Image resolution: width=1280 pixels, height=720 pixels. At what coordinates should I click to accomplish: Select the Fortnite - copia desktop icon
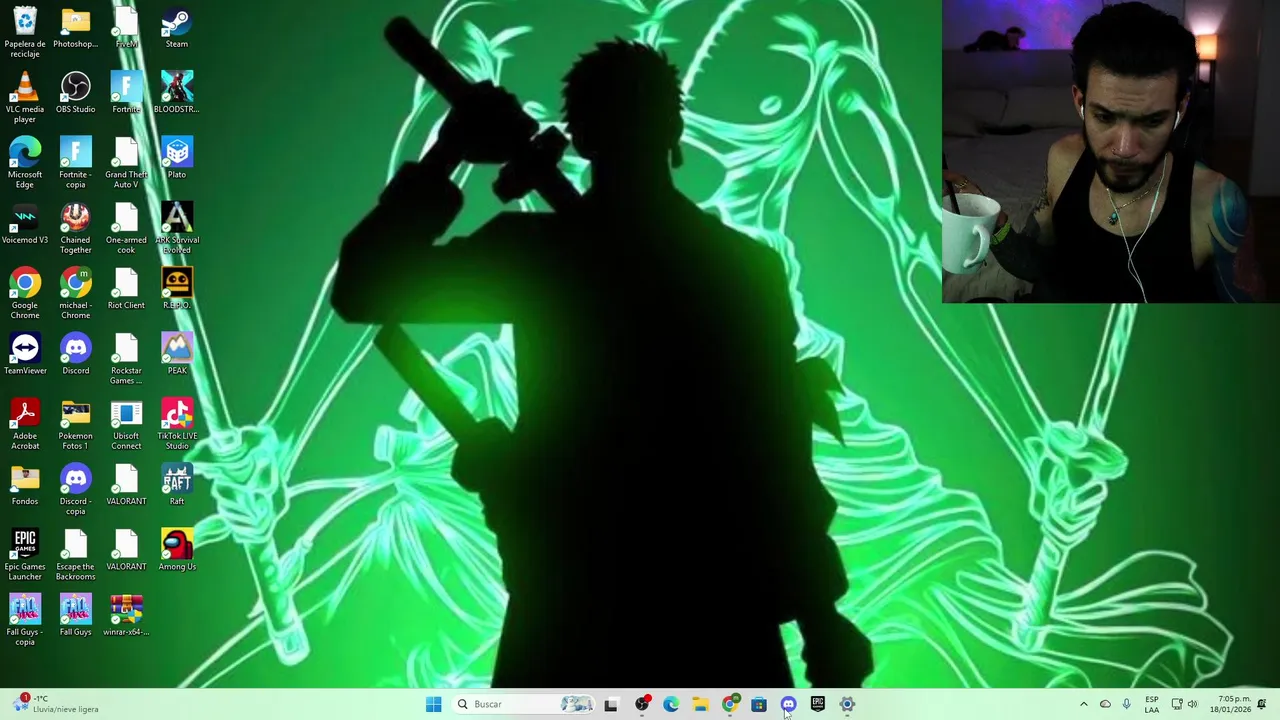pyautogui.click(x=75, y=163)
